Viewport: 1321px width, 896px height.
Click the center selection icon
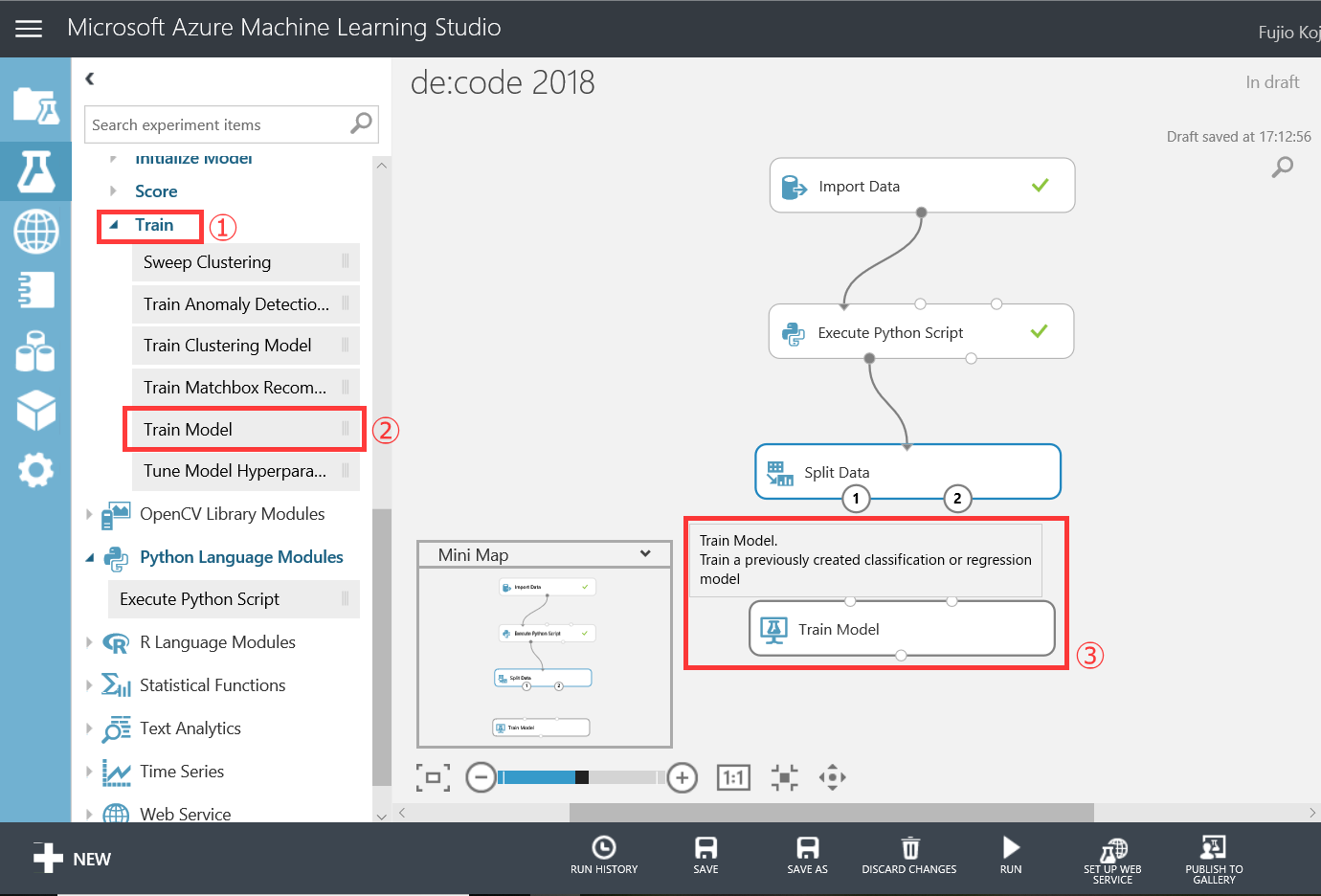[x=784, y=777]
